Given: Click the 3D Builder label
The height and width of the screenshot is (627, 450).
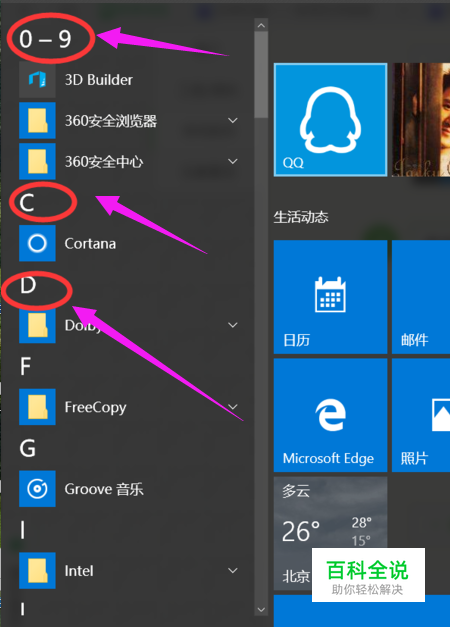Looking at the screenshot, I should 99,80.
